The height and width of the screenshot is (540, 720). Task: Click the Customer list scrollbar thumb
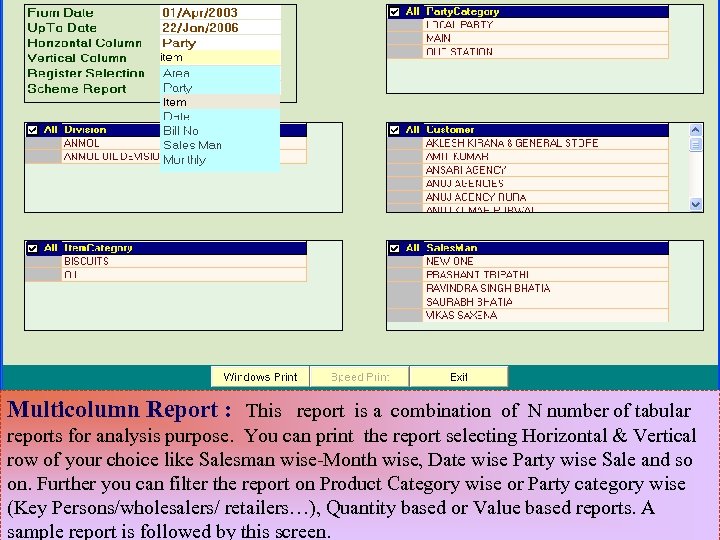point(696,145)
